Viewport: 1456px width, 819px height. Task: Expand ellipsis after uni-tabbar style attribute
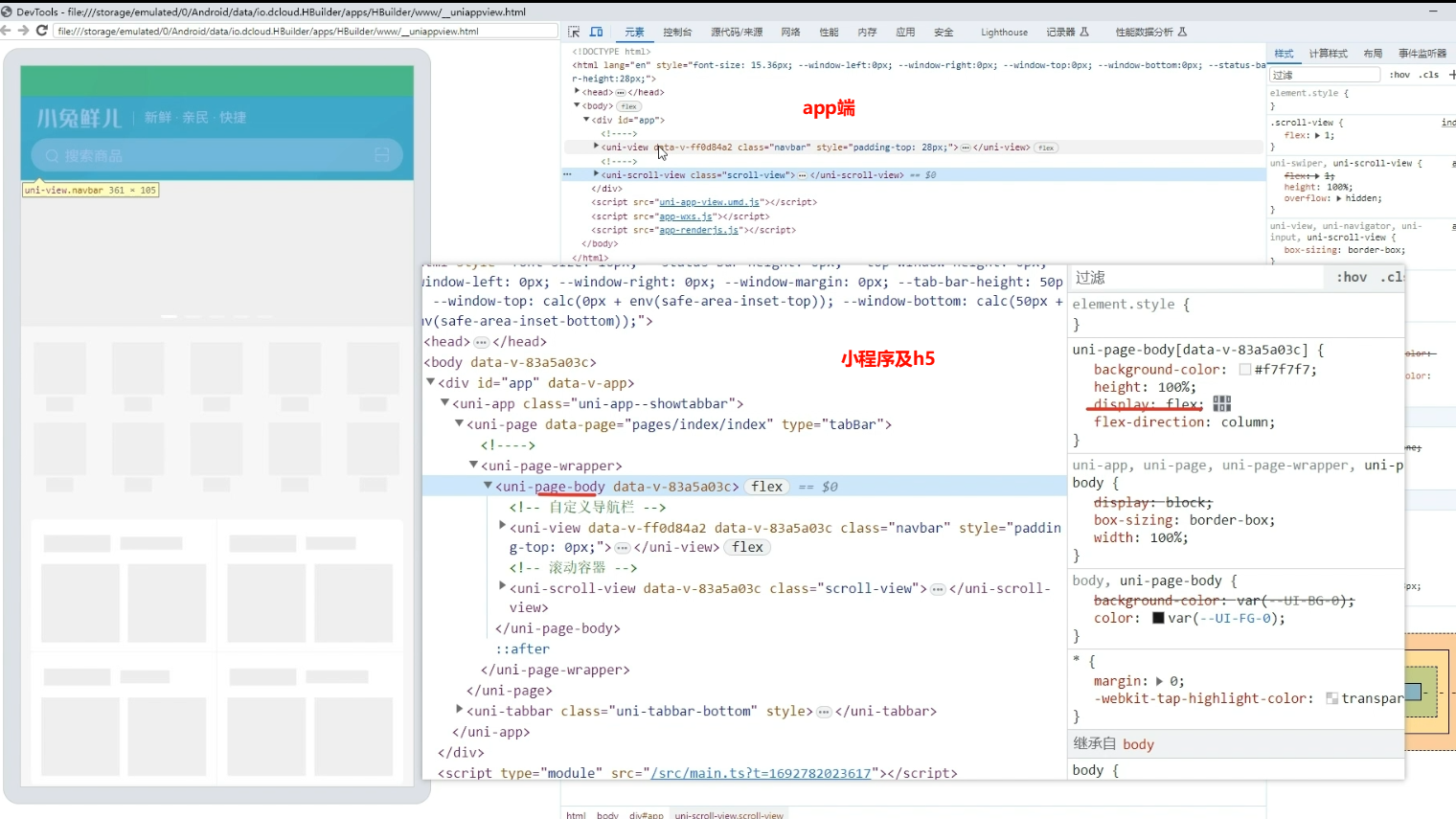coord(824,712)
